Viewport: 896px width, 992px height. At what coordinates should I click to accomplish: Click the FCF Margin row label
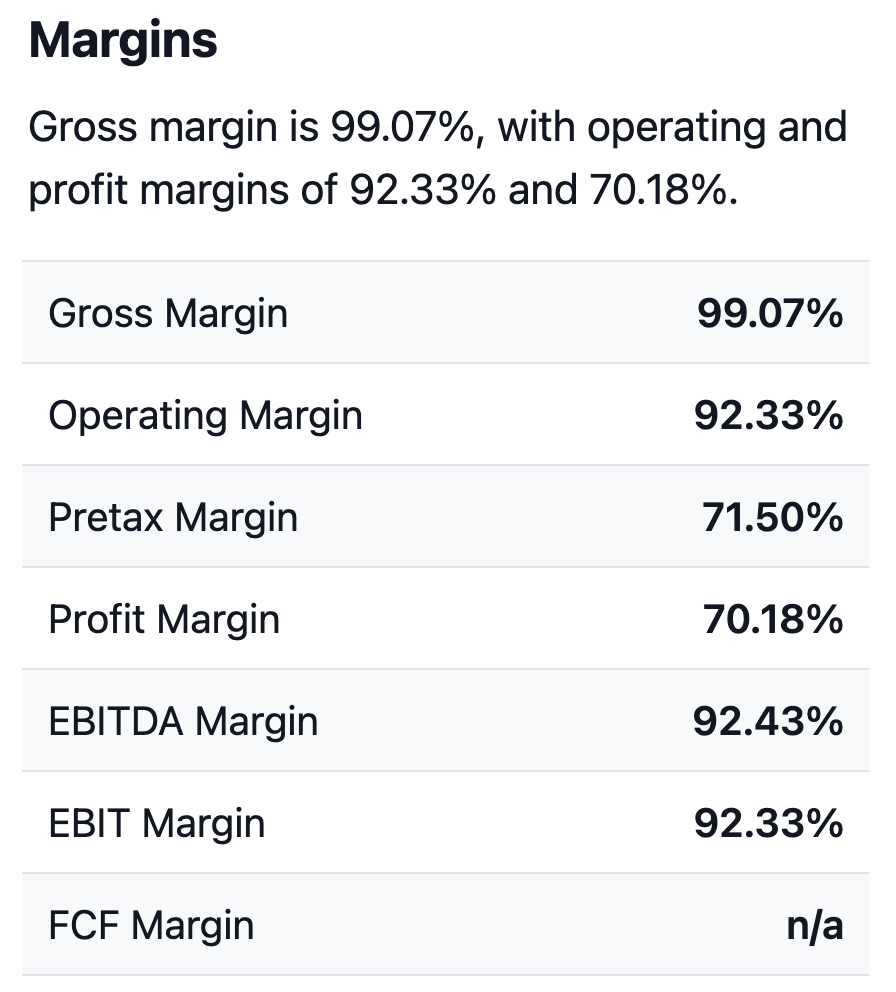click(151, 926)
